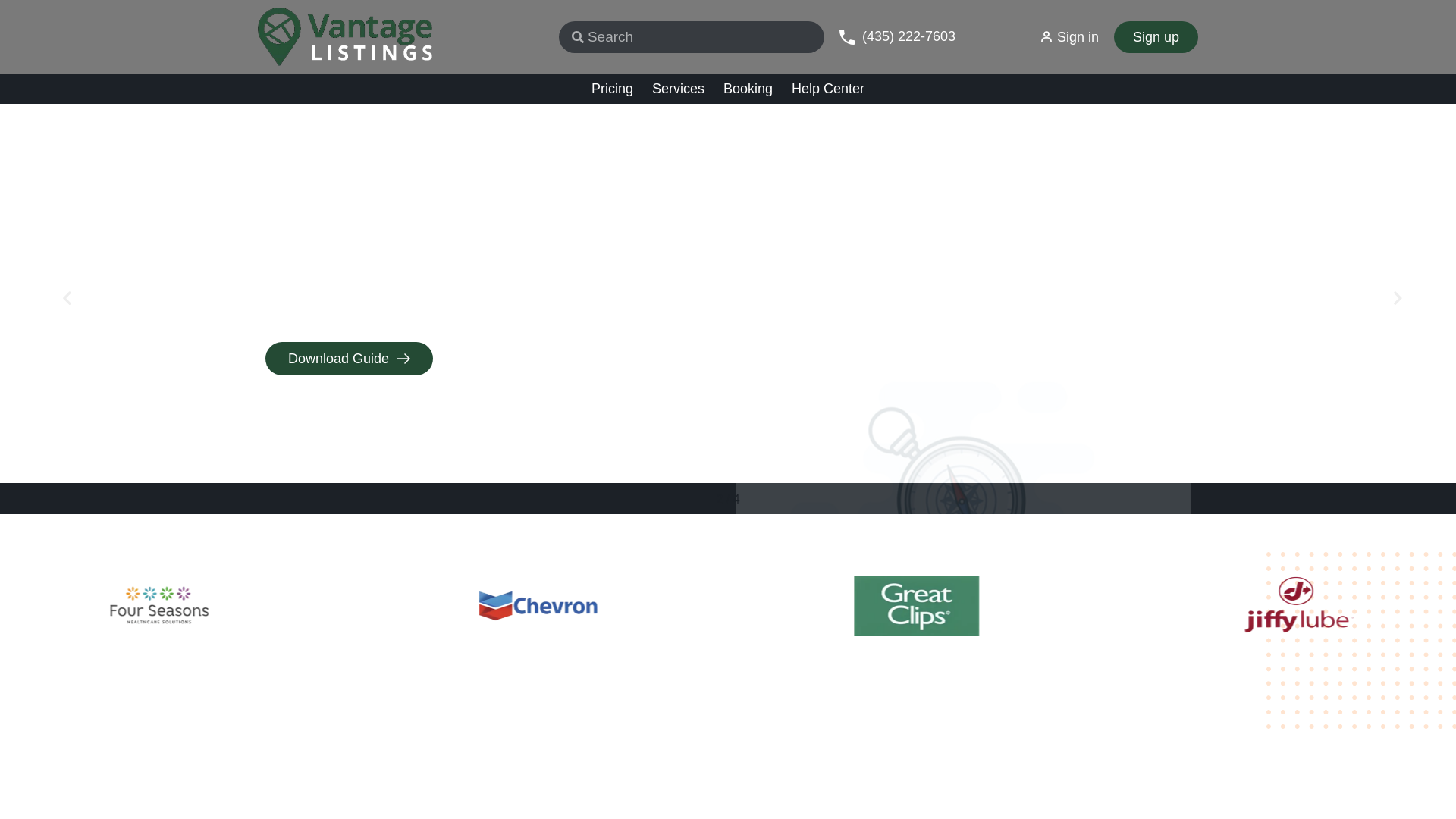This screenshot has width=1456, height=819.
Task: Click the arrow icon in Download Guide
Action: pos(403,359)
